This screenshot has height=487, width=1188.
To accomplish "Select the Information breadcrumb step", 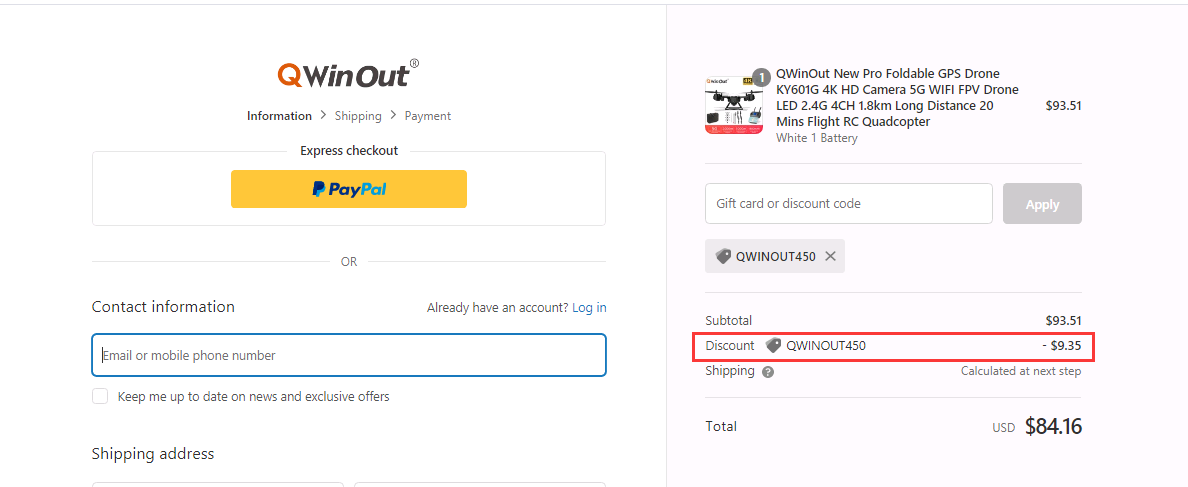I will pyautogui.click(x=279, y=116).
